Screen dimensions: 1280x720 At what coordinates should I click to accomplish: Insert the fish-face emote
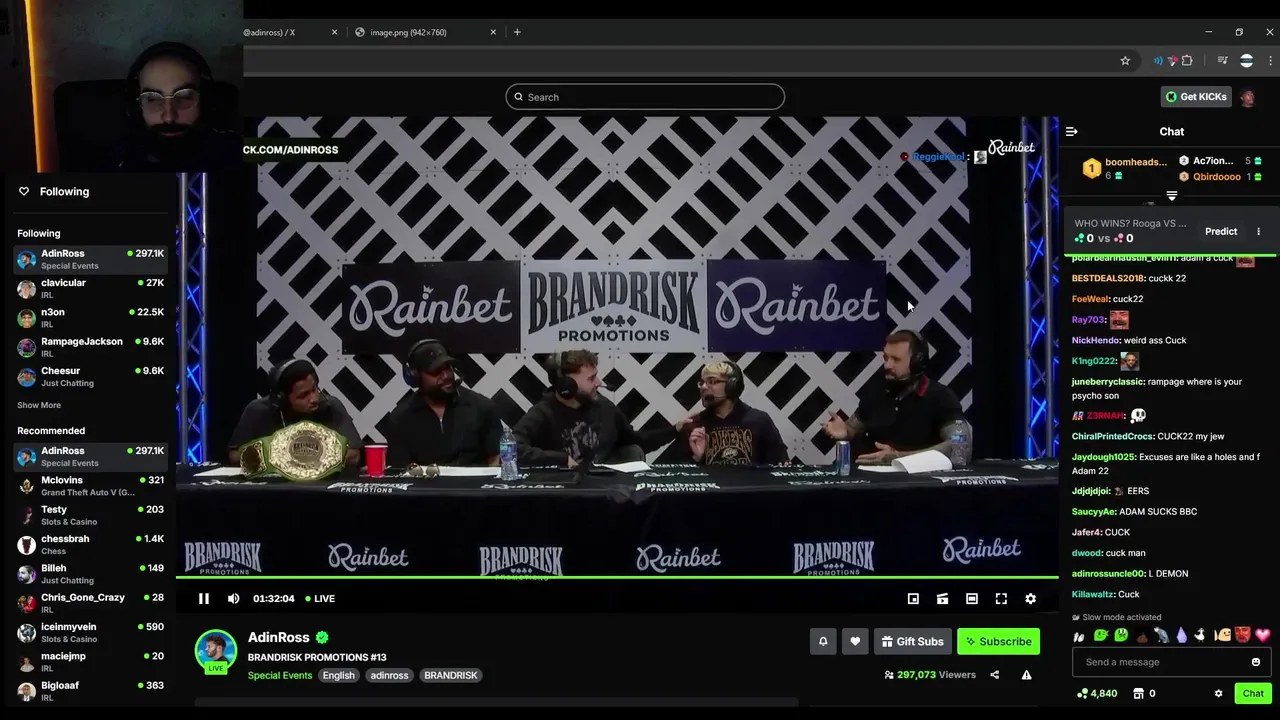pos(1222,635)
